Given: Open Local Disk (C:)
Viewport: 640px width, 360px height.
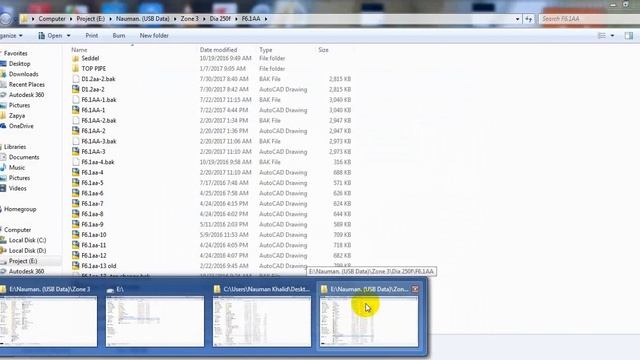Looking at the screenshot, I should 27,240.
